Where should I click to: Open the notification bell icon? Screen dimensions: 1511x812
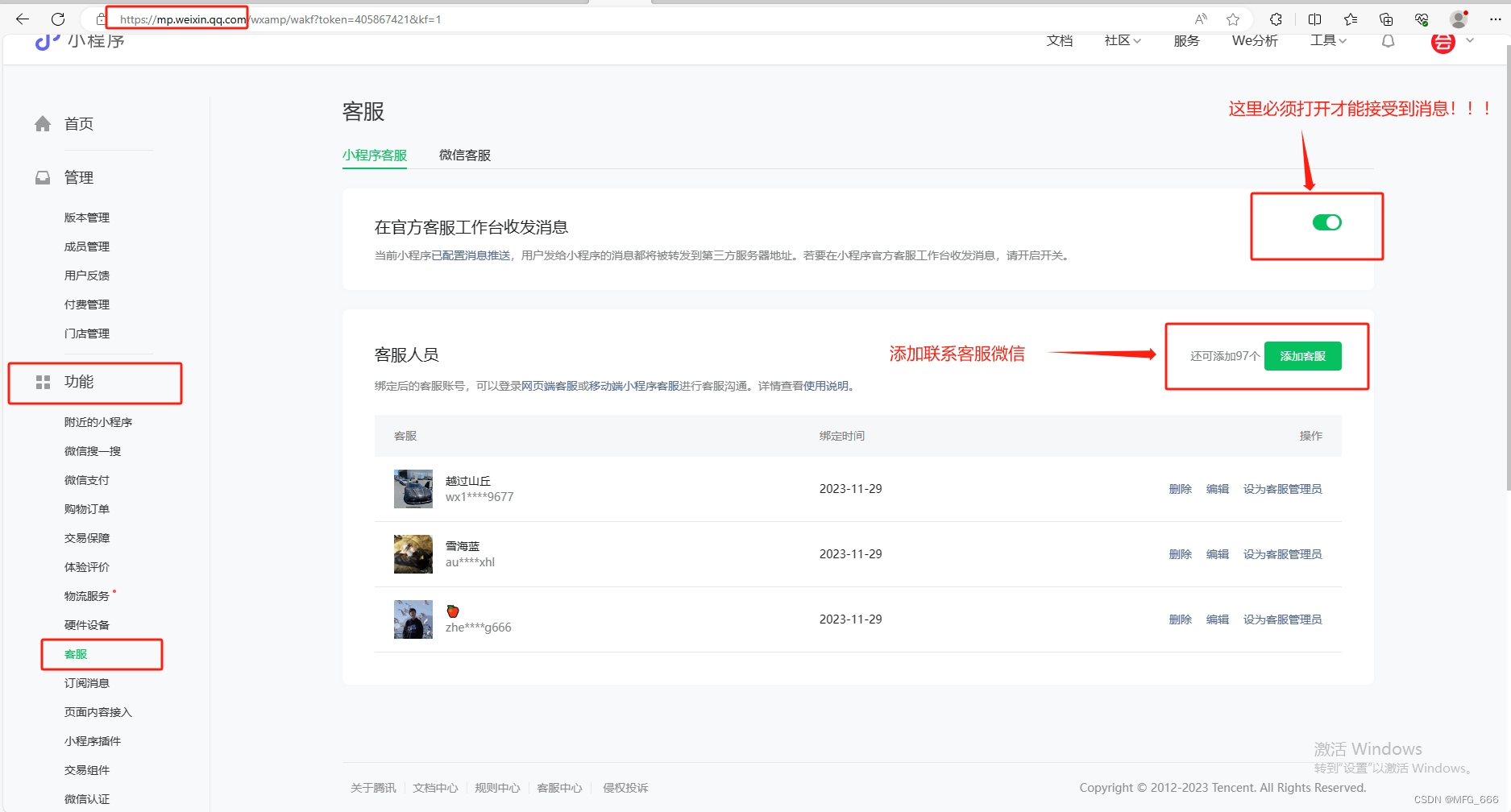[1388, 41]
